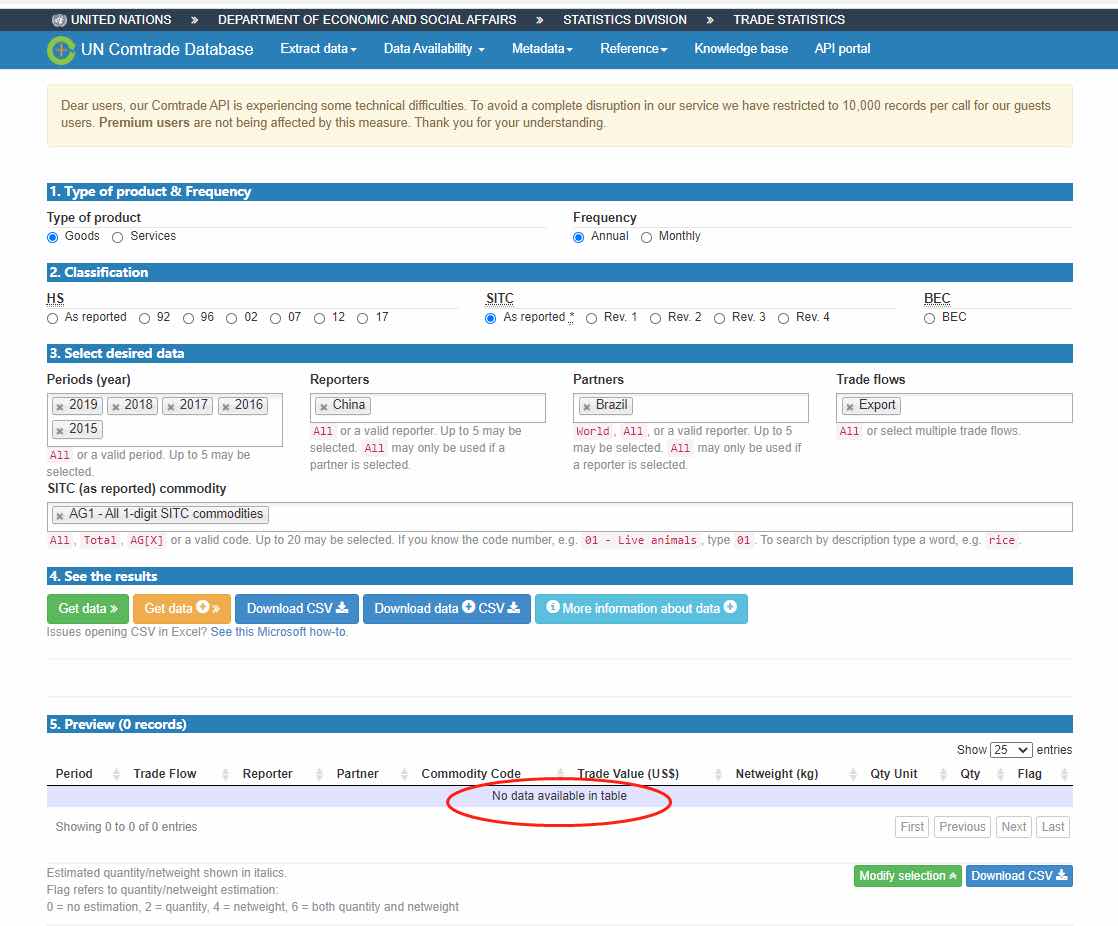Sort table by Period column
The width and height of the screenshot is (1118, 926).
pyautogui.click(x=86, y=773)
